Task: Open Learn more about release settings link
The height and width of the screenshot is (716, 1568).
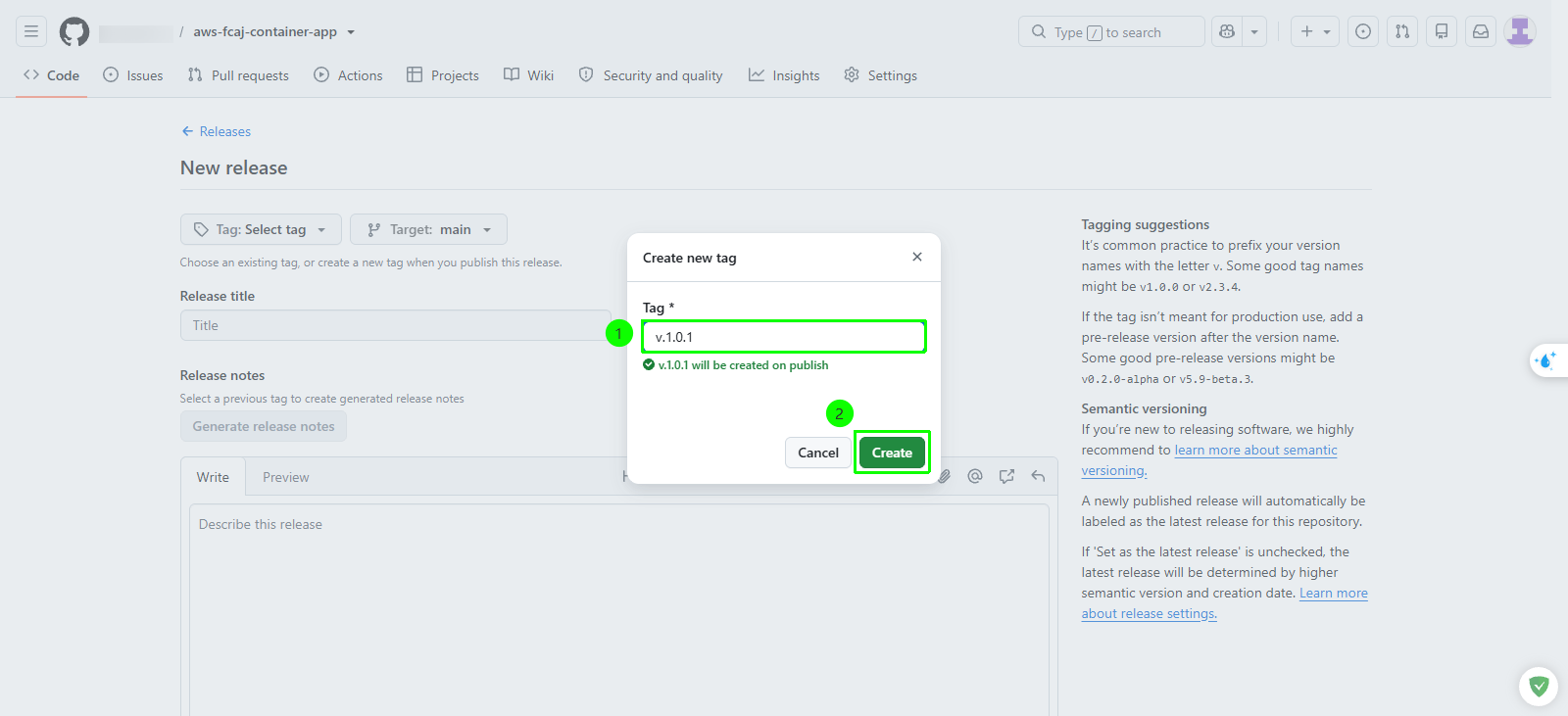Action: tap(1225, 603)
